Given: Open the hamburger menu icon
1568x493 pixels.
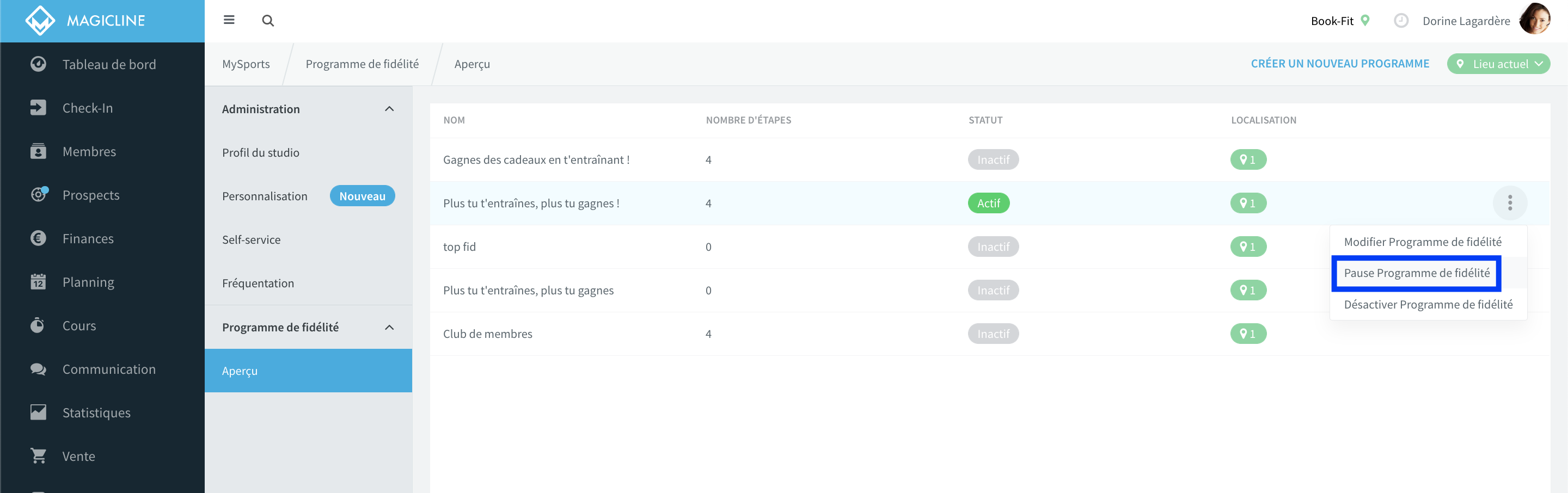Looking at the screenshot, I should click(229, 20).
